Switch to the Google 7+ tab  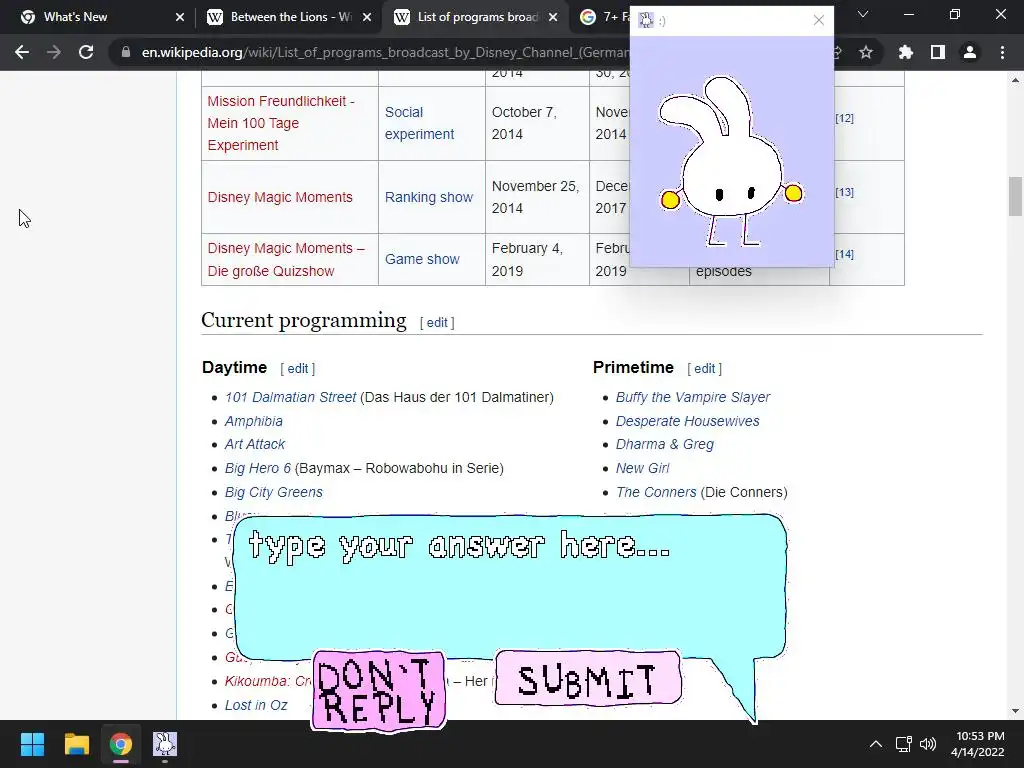(604, 17)
